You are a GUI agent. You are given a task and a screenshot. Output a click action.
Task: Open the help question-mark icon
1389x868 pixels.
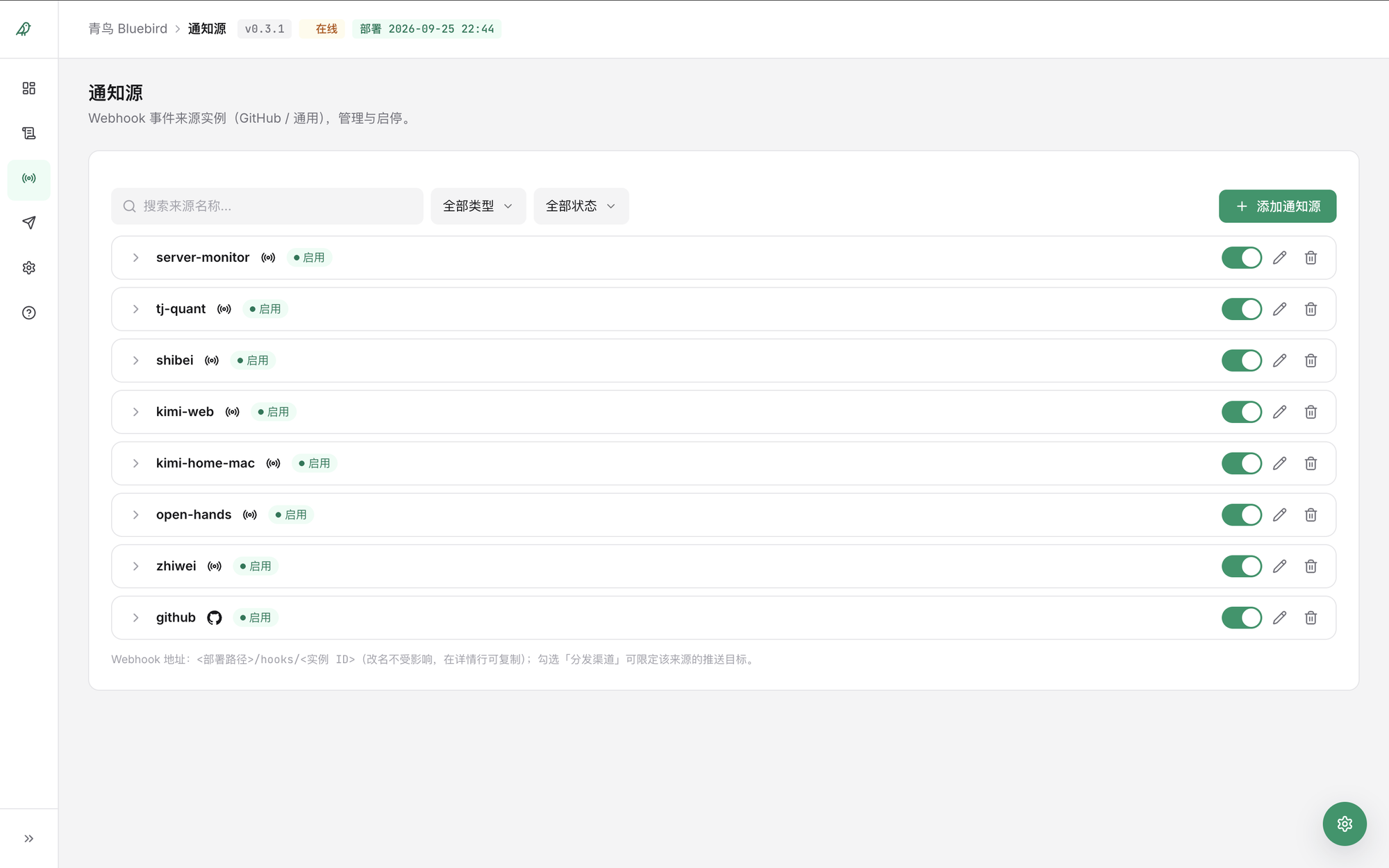click(28, 312)
